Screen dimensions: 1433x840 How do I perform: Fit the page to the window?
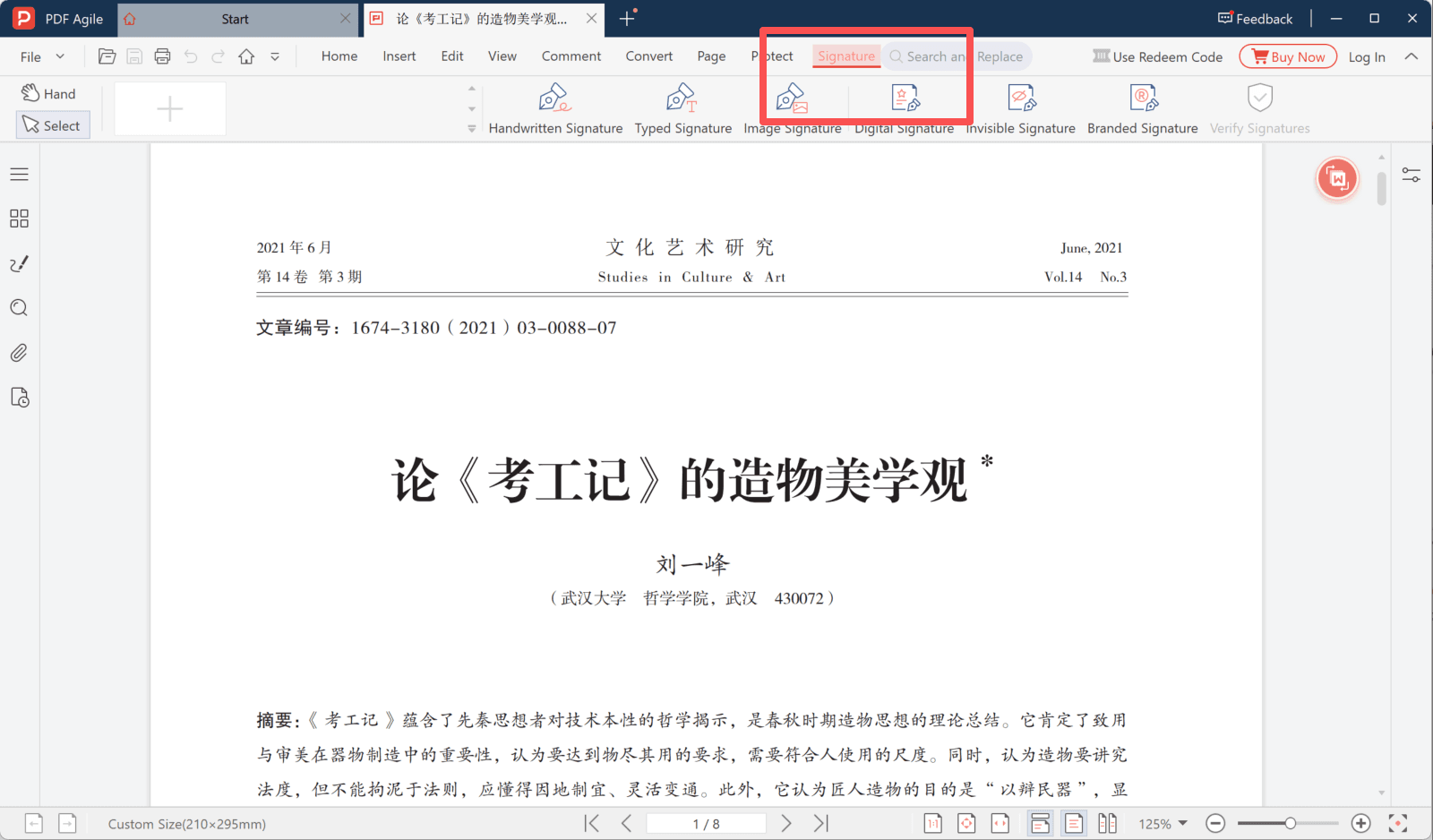pyautogui.click(x=966, y=823)
